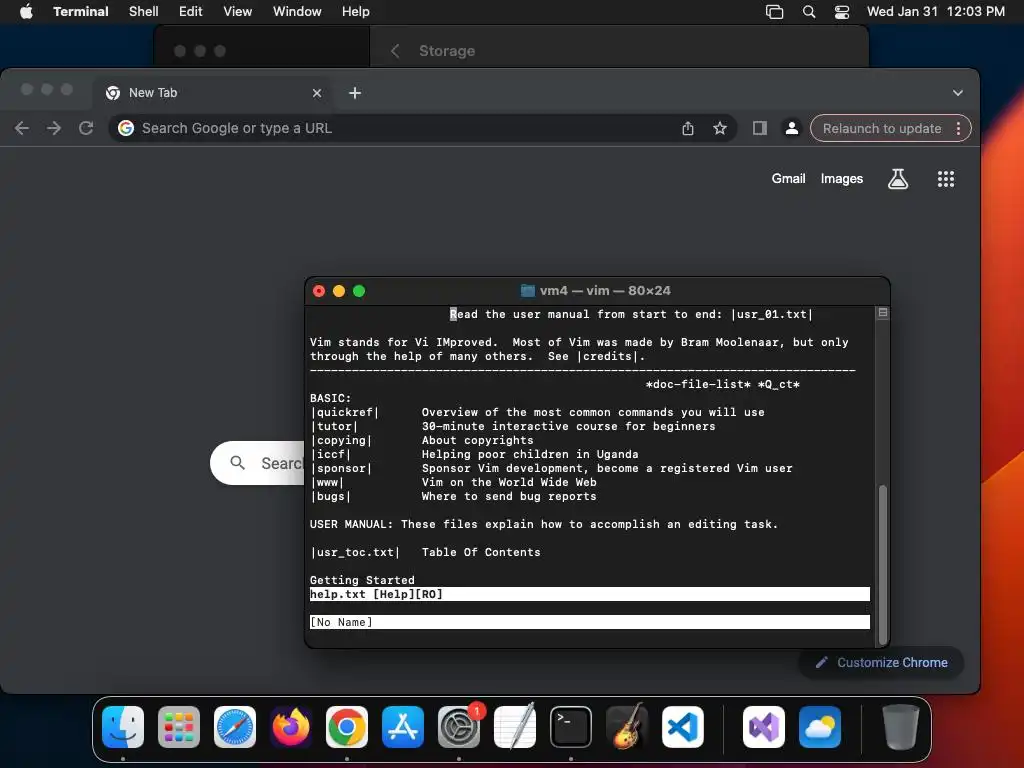
Task: Add a new Chrome tab
Action: (355, 93)
